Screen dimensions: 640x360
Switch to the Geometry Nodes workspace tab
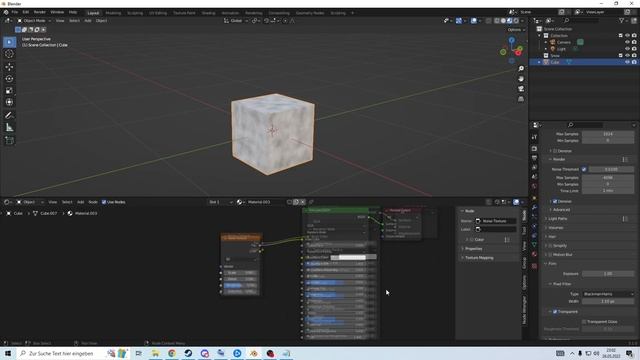pos(309,13)
